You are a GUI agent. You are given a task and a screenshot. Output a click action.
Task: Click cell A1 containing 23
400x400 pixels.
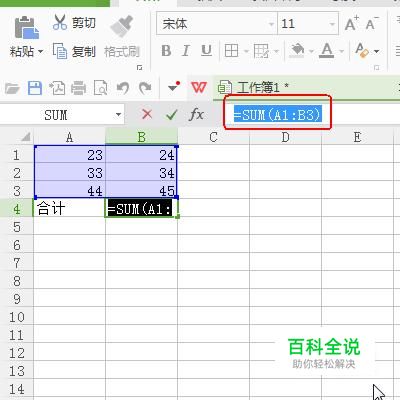coord(70,154)
